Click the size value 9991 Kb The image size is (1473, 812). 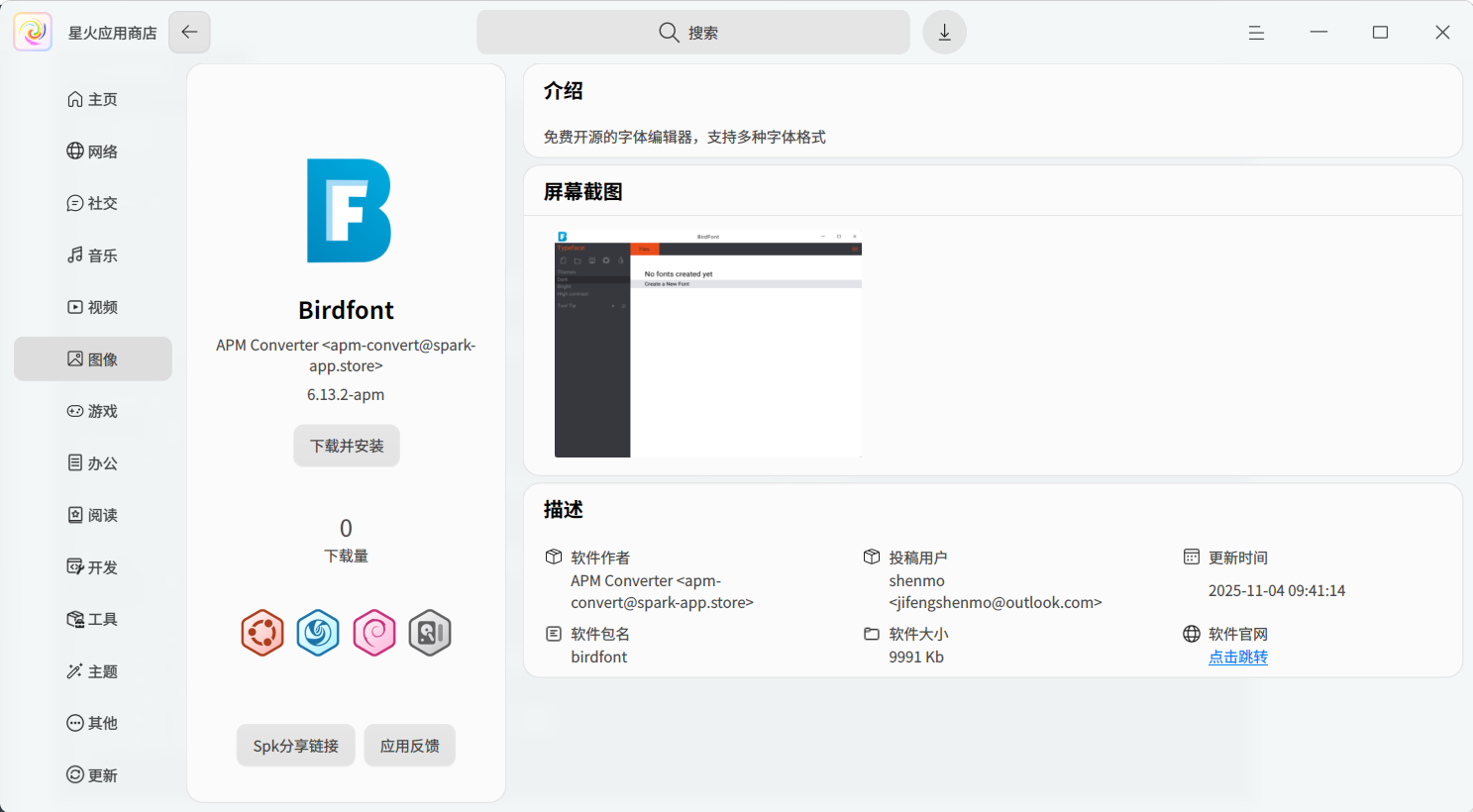(916, 657)
